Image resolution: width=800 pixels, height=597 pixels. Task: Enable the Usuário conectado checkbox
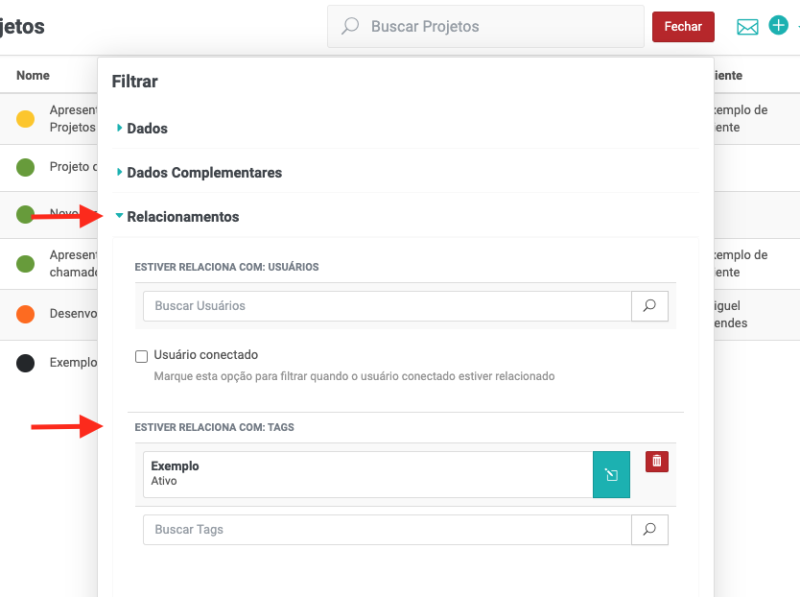(141, 356)
